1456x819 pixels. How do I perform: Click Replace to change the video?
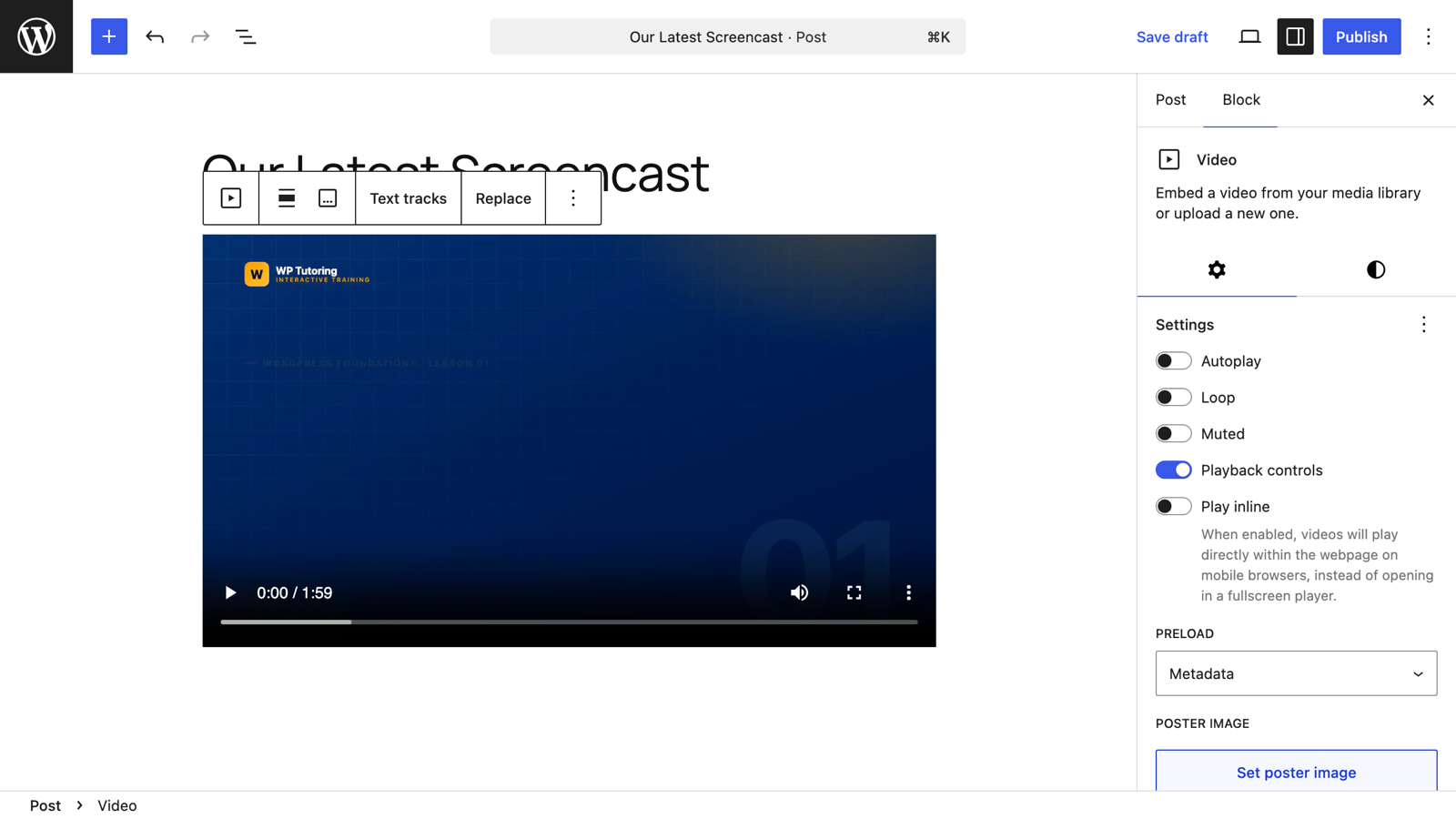pyautogui.click(x=503, y=198)
